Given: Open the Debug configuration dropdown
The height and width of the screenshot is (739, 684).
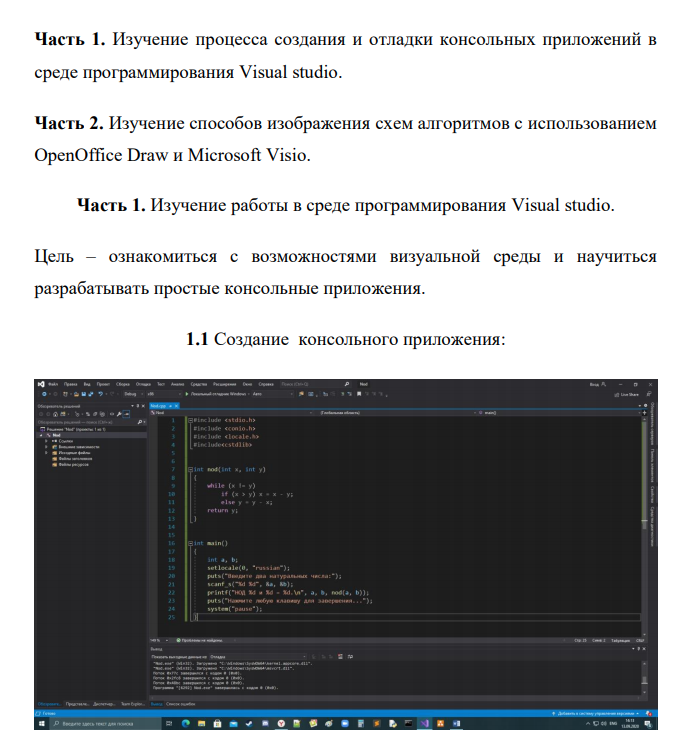Looking at the screenshot, I should [x=133, y=394].
